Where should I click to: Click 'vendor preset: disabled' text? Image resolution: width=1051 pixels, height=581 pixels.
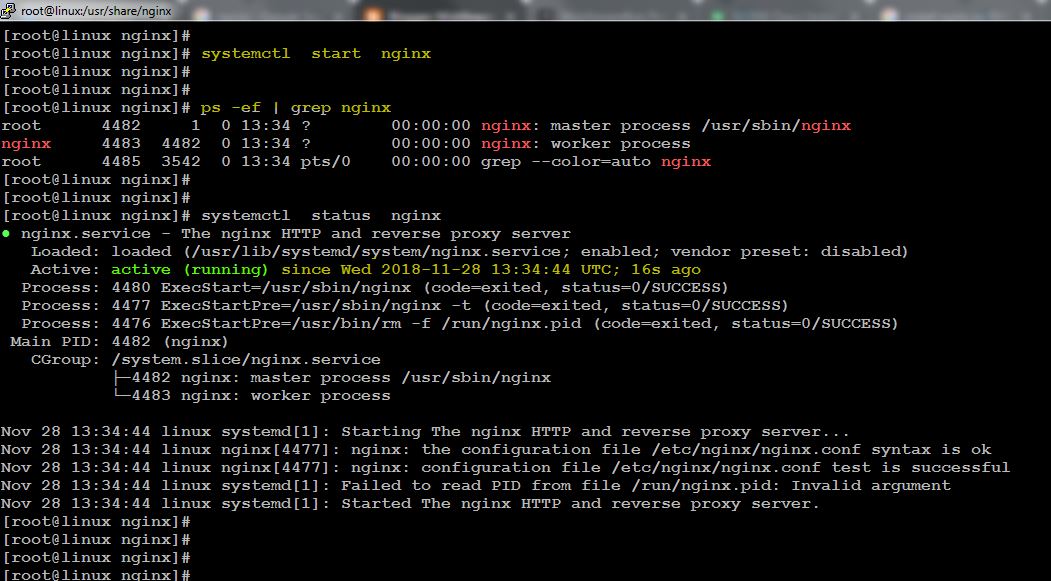click(x=785, y=252)
